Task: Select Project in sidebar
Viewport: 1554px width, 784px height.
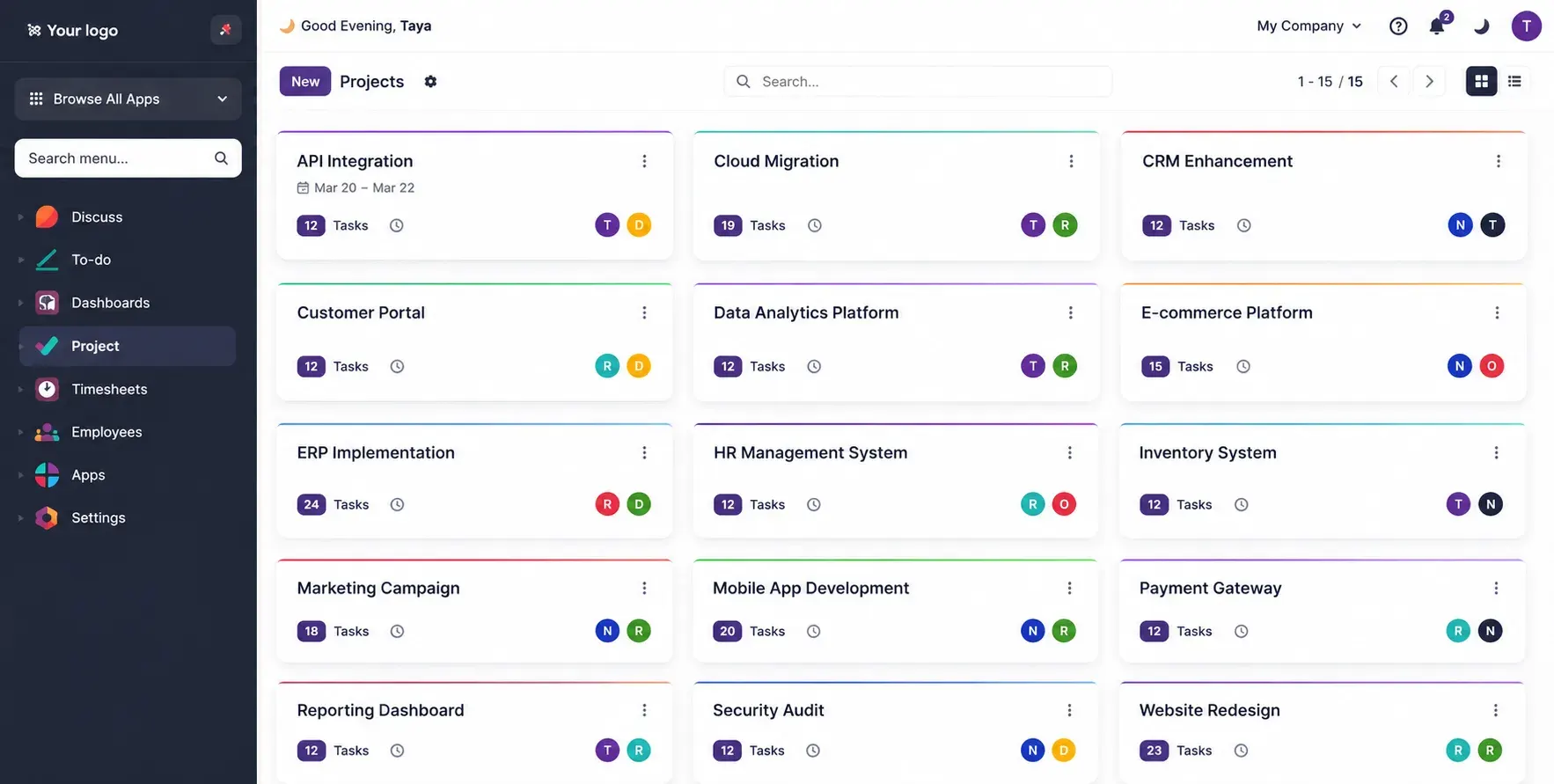Action: (128, 346)
